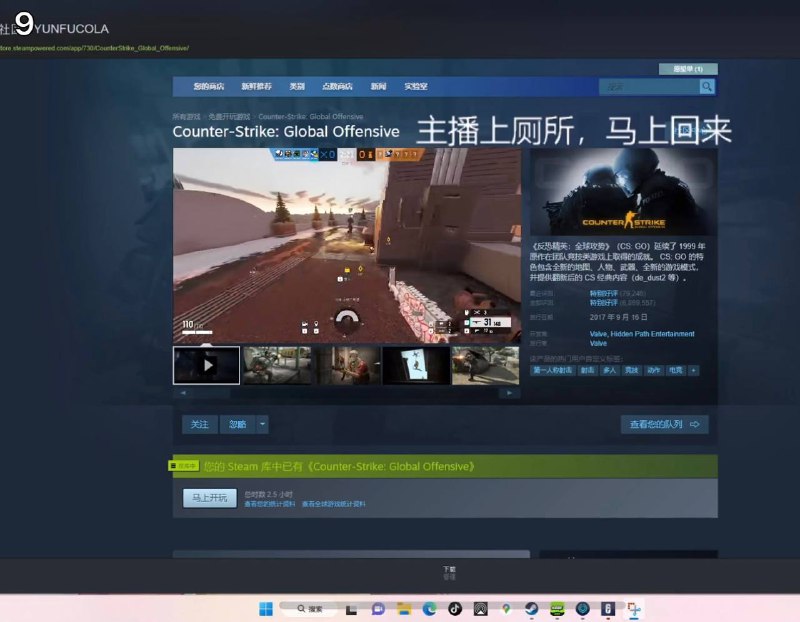Select the third screenshot thumbnail with red-clad figure
The height and width of the screenshot is (622, 800).
(347, 365)
